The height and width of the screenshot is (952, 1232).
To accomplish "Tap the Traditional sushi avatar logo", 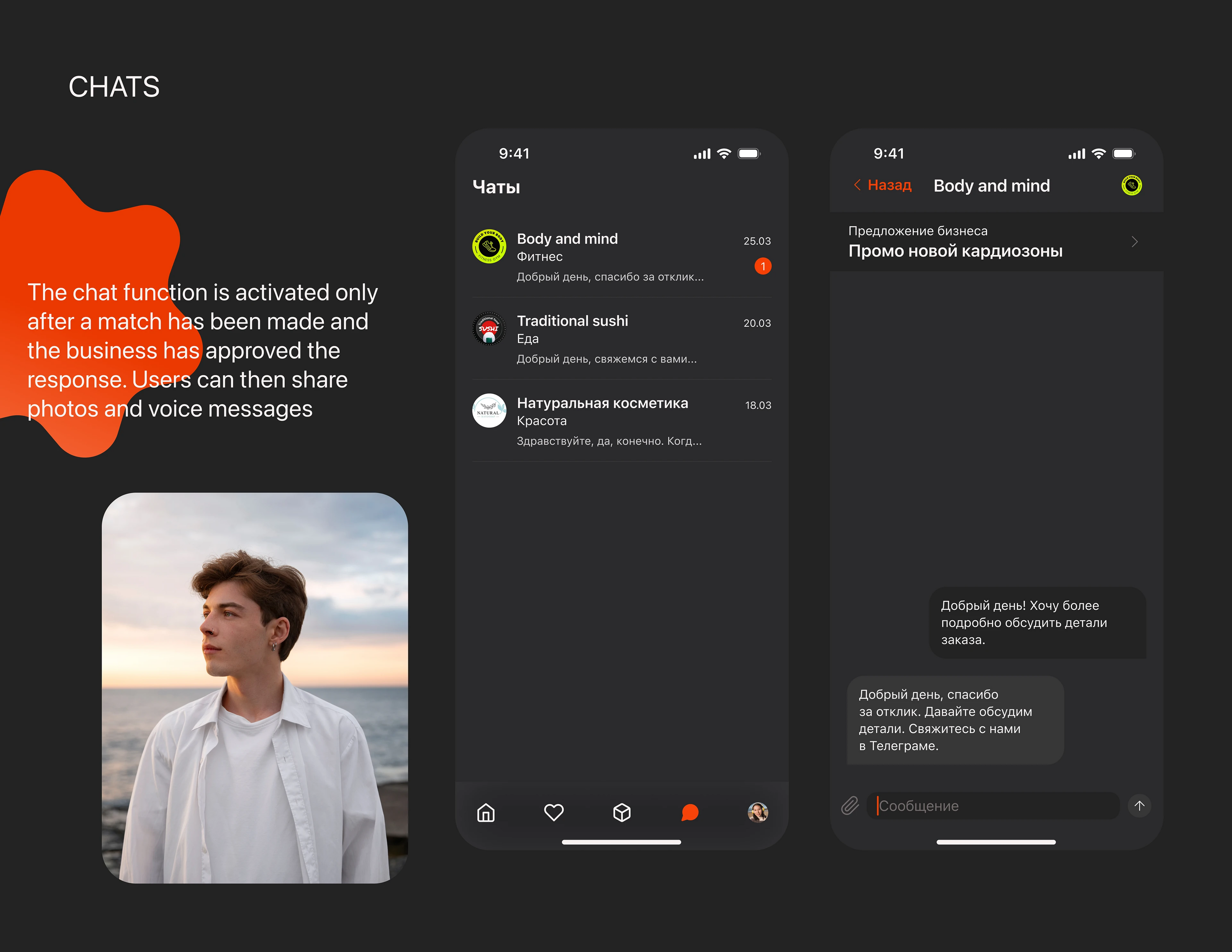I will (x=489, y=328).
